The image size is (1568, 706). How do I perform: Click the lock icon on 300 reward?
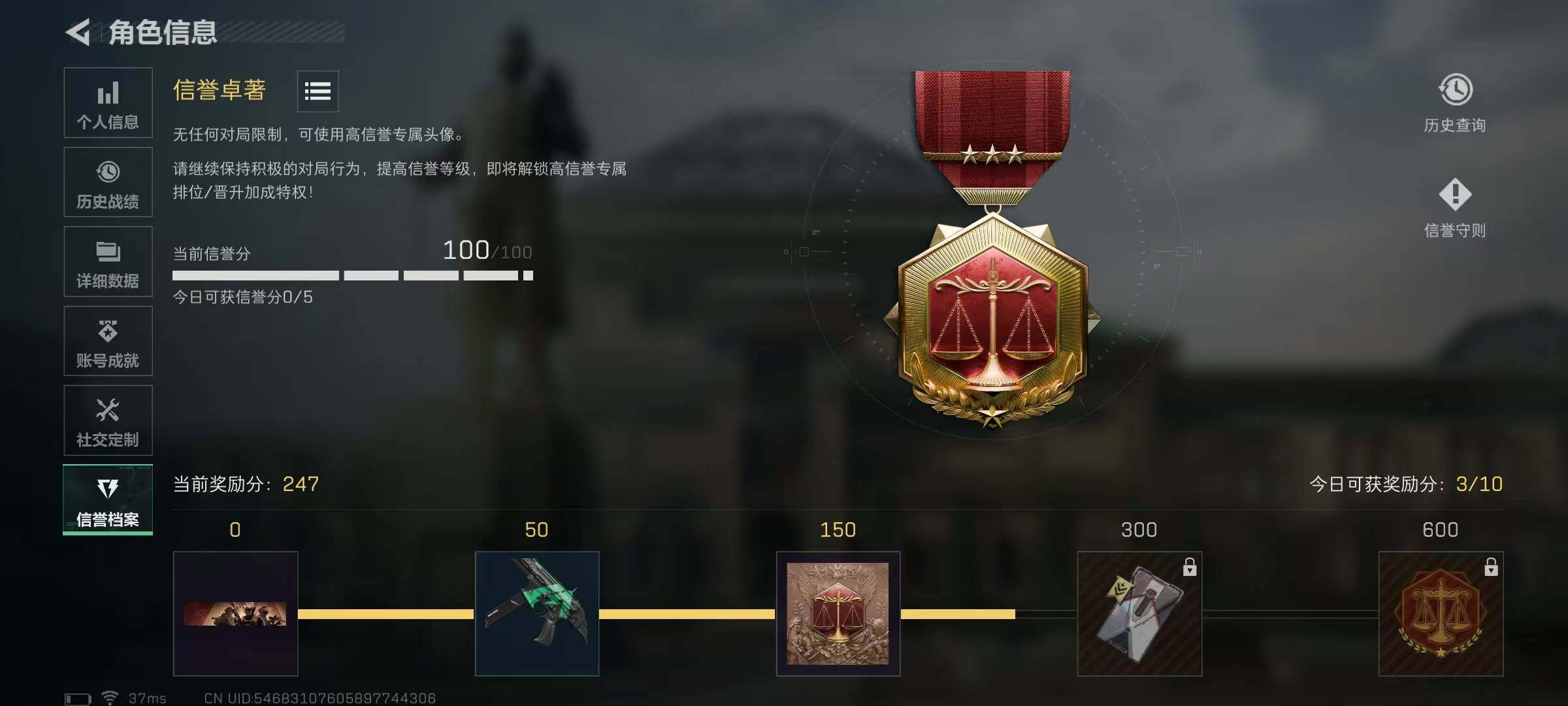1190,567
